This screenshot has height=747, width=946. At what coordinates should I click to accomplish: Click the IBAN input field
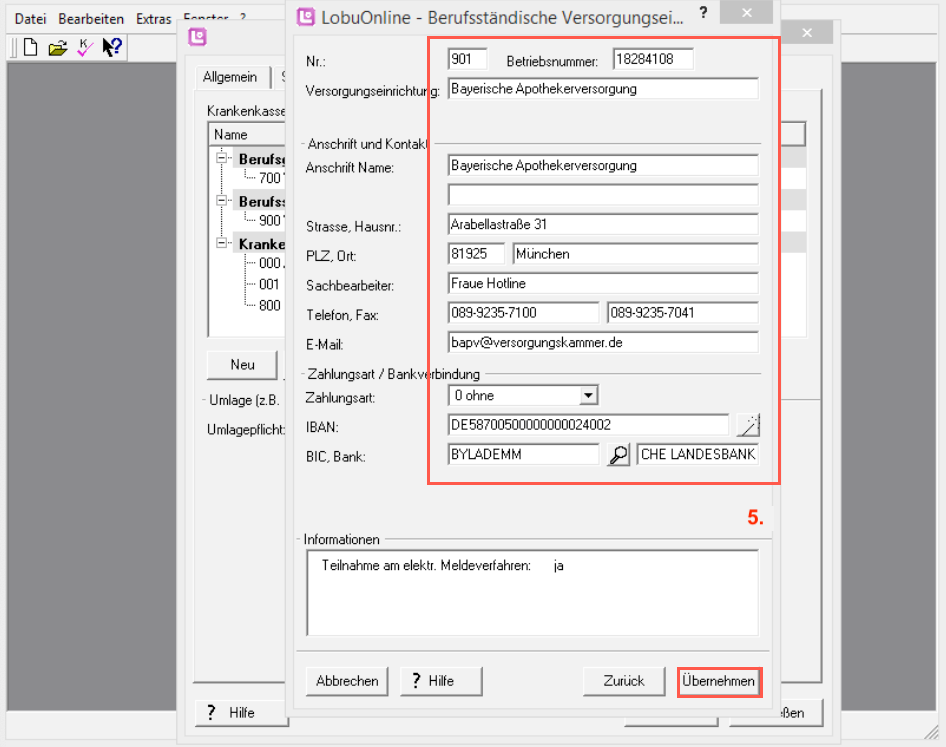(588, 425)
